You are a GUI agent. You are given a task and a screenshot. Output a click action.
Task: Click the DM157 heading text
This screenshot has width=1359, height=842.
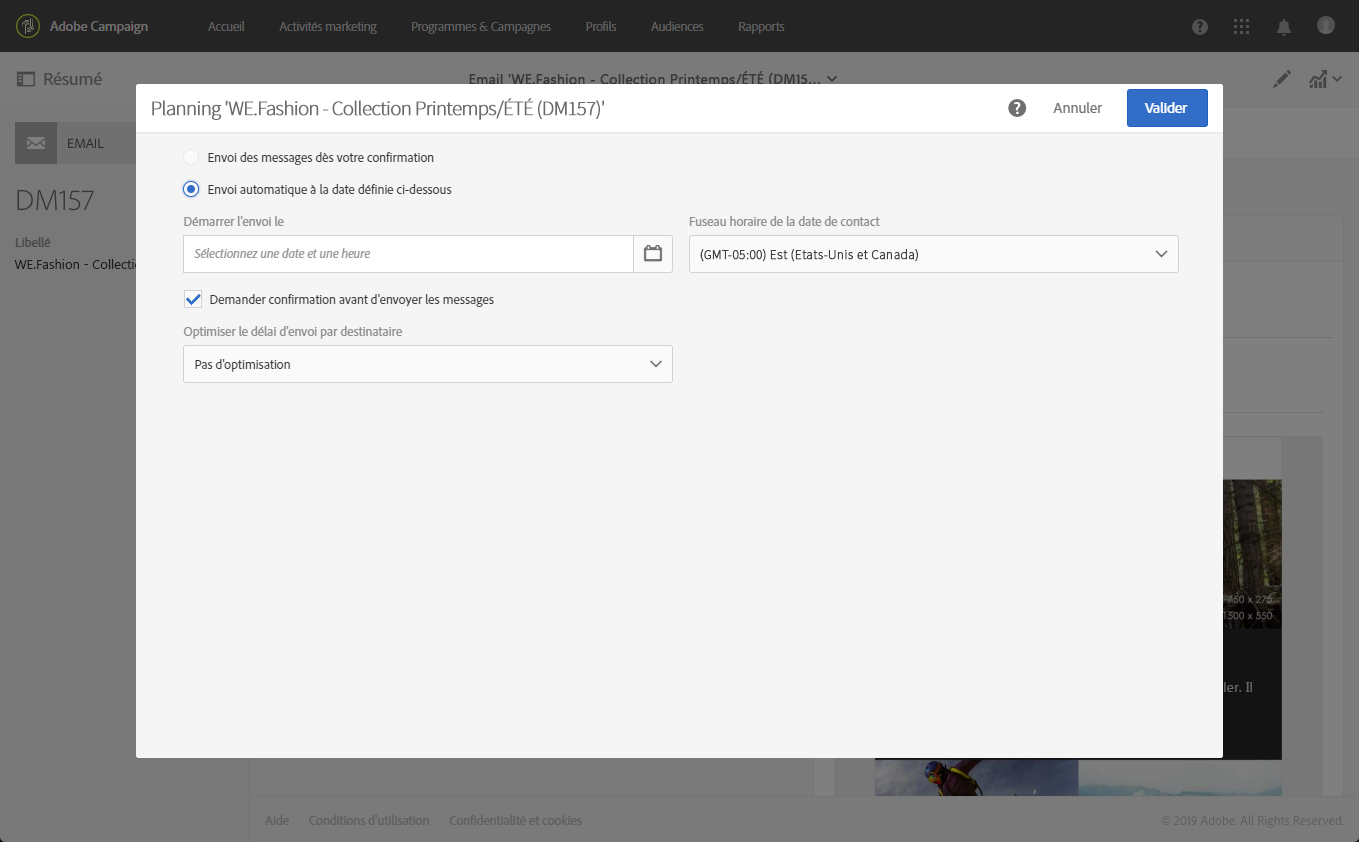pos(55,200)
